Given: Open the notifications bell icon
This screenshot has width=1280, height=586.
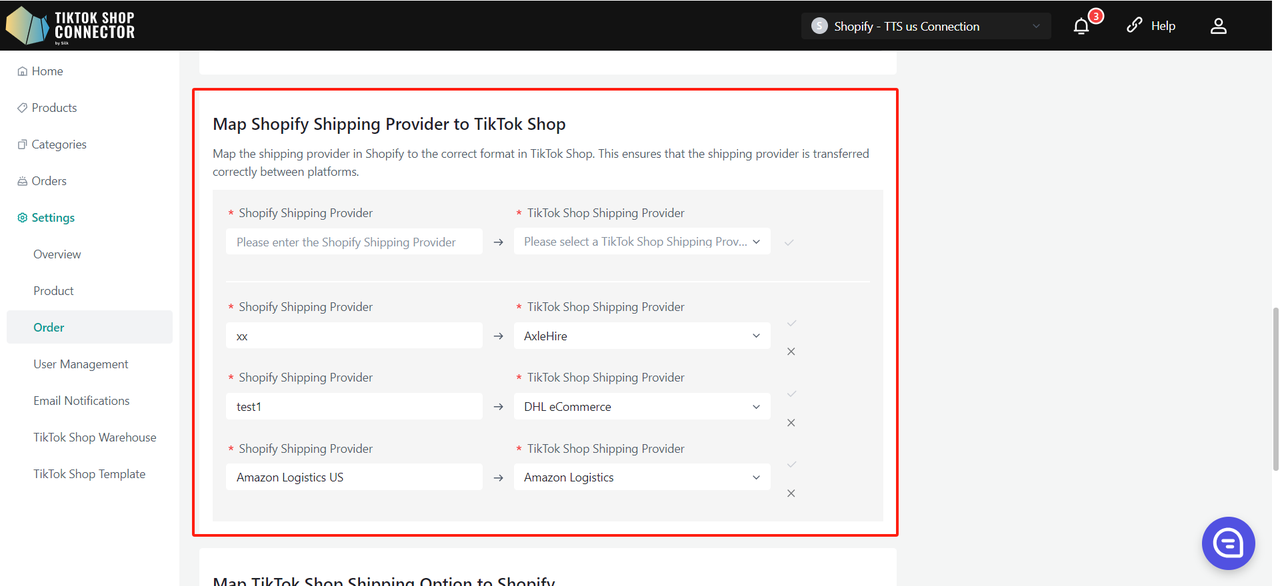Looking at the screenshot, I should 1081,26.
